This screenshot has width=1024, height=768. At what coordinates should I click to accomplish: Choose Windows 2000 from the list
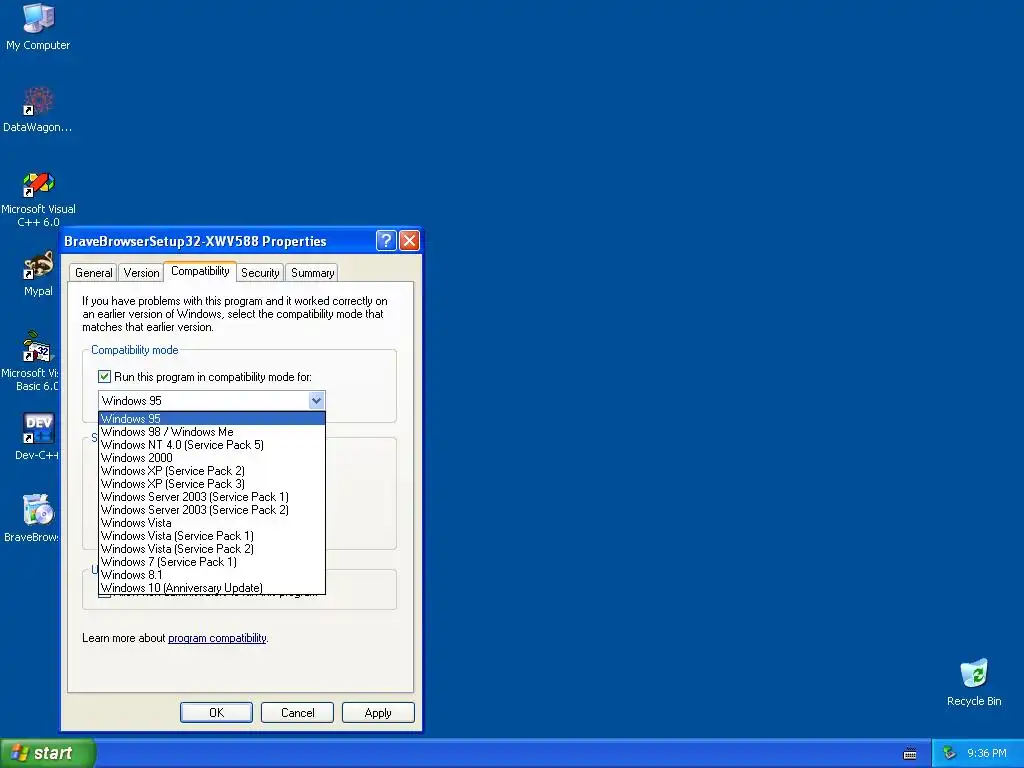coord(212,458)
